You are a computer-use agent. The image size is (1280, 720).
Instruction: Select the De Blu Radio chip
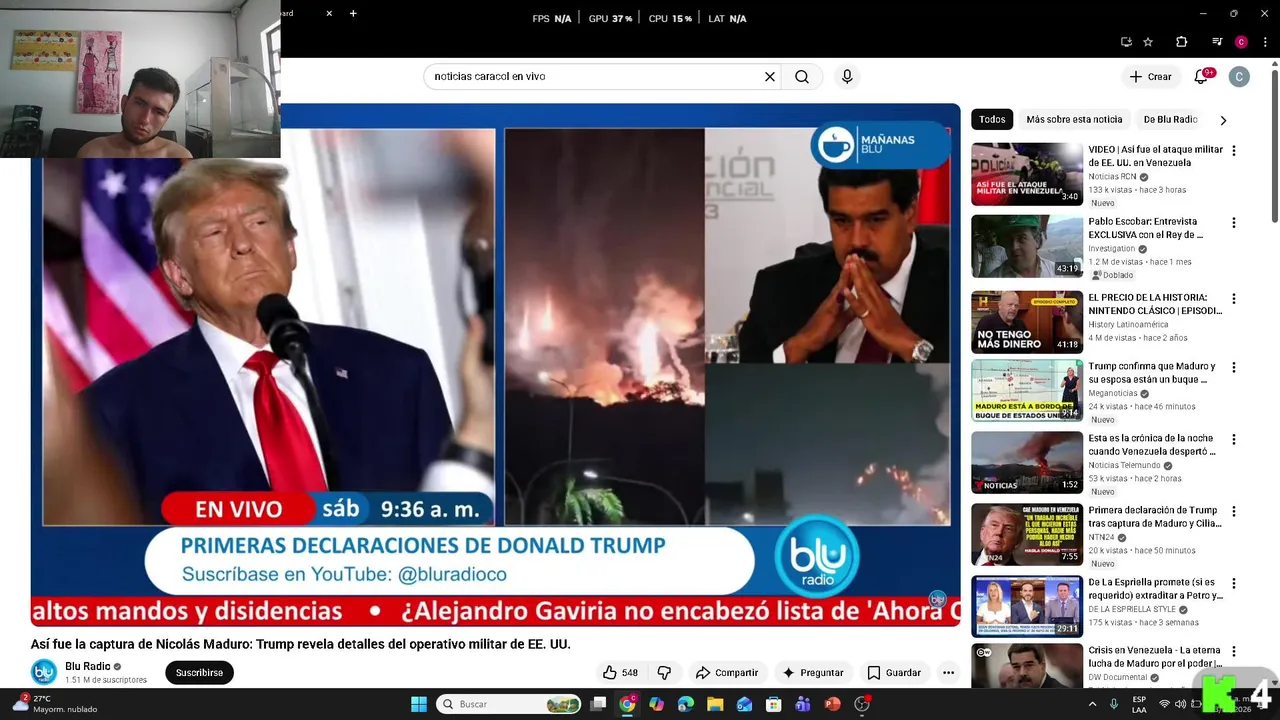pyautogui.click(x=1170, y=119)
